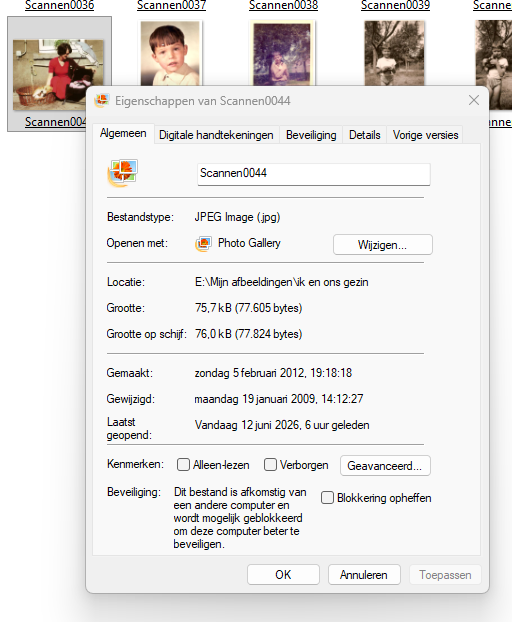Image resolution: width=512 pixels, height=622 pixels.
Task: Click the filename field containing Scannen0044
Action: coord(314,174)
